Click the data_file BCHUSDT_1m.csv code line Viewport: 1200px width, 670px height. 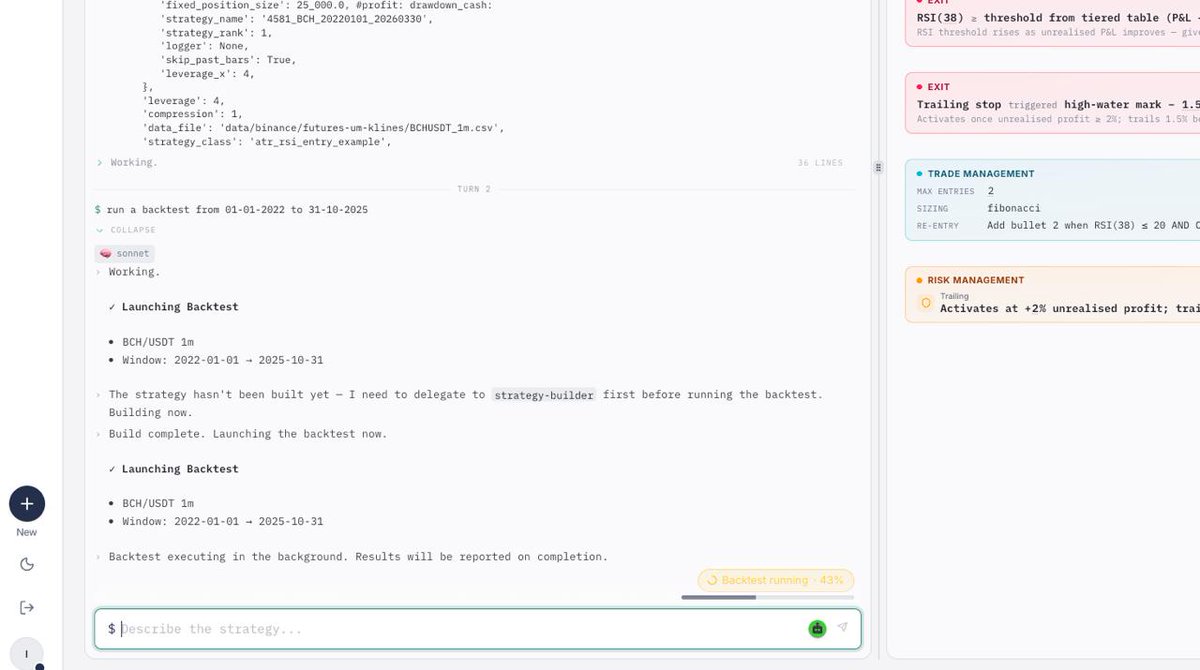[324, 128]
